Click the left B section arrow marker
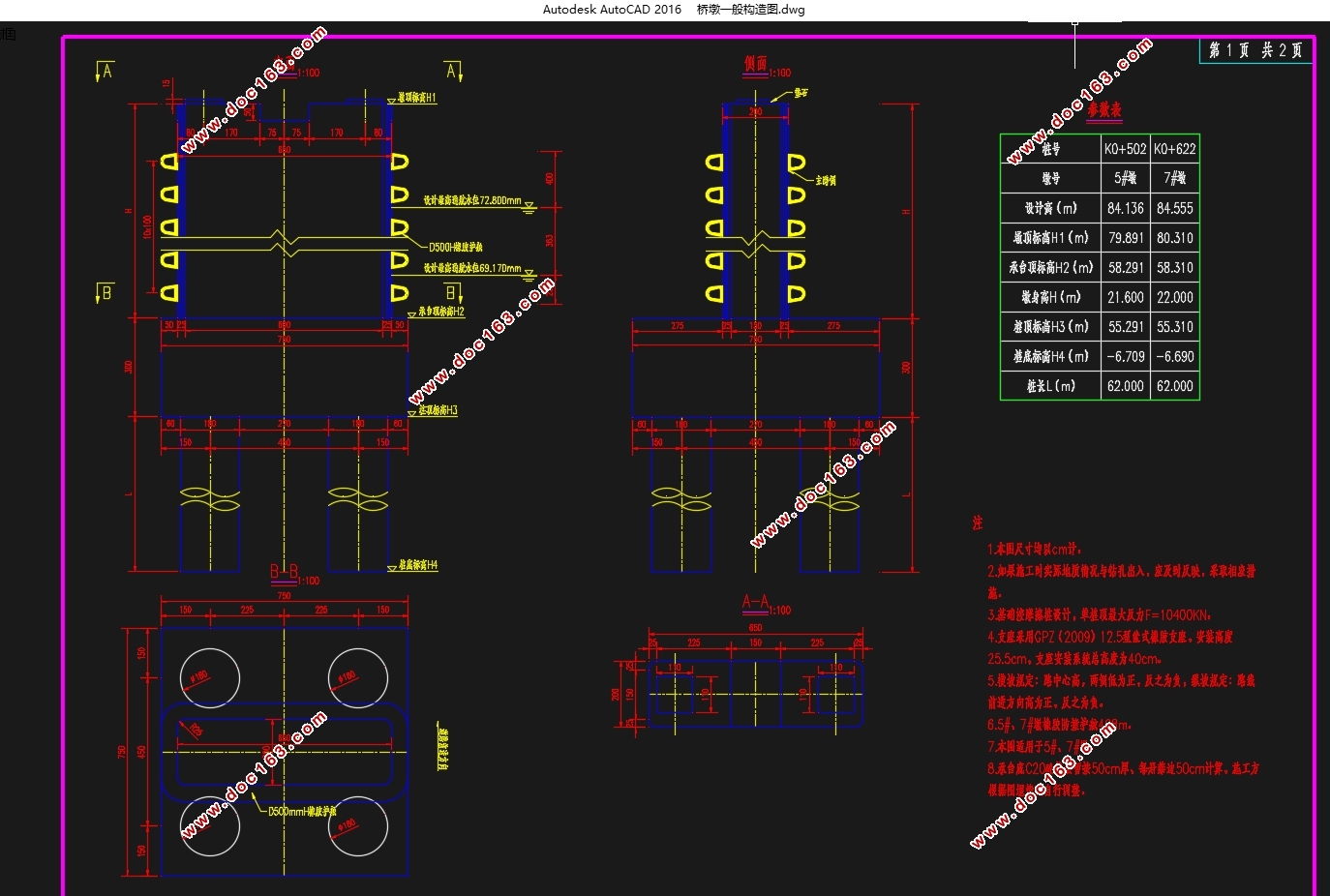 click(x=105, y=292)
